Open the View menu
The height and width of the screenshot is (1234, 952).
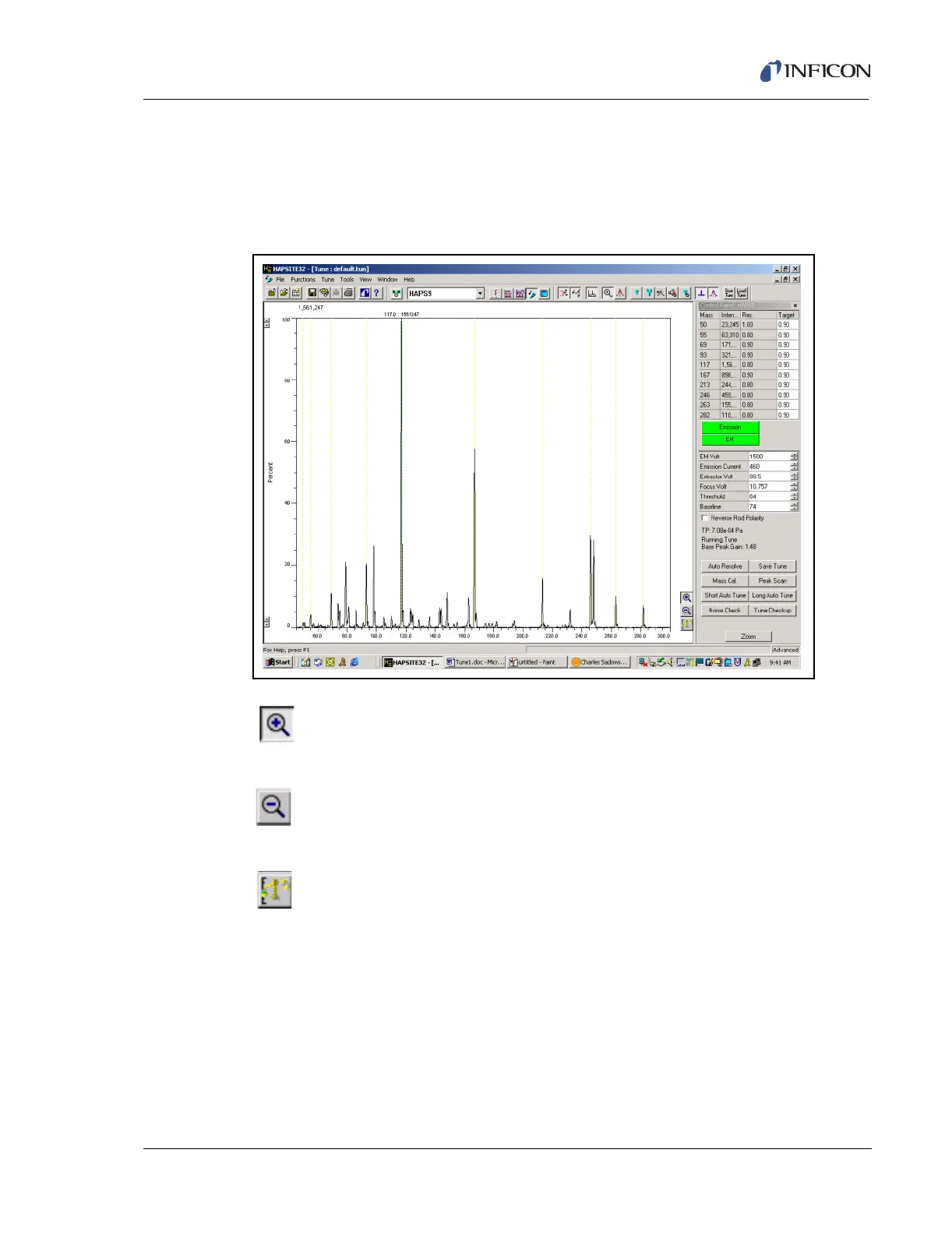[x=365, y=280]
